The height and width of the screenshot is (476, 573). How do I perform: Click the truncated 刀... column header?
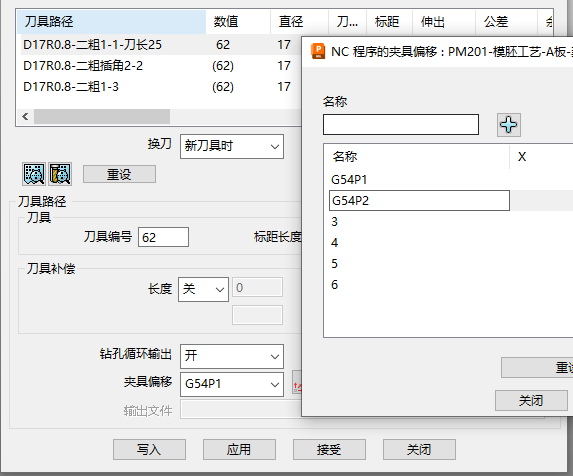[347, 22]
